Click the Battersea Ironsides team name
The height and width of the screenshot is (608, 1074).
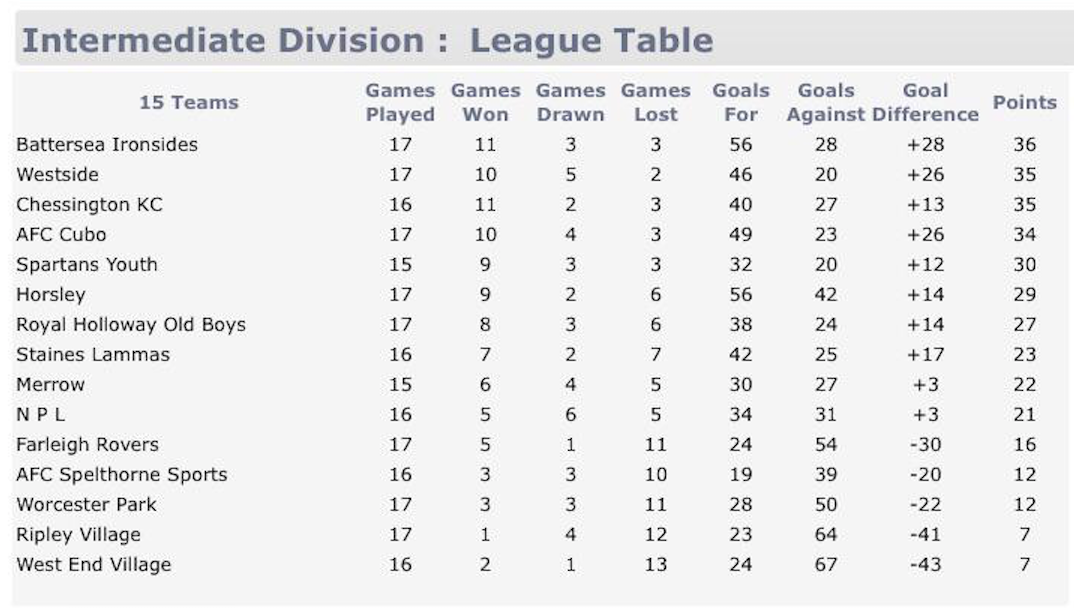[107, 145]
